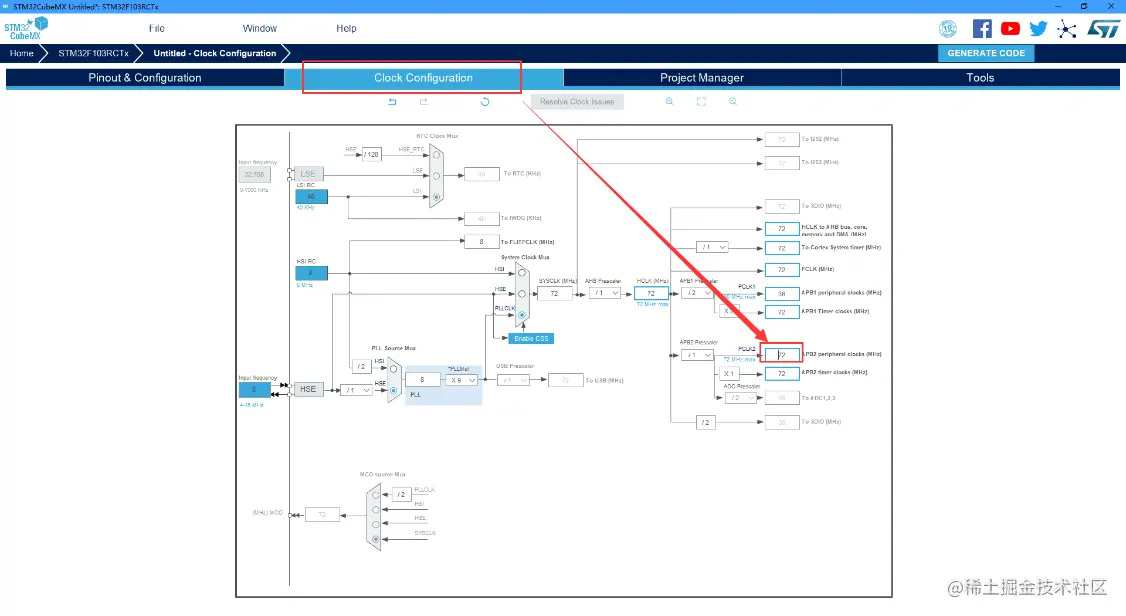This screenshot has width=1126, height=616.
Task: Click the HSE input frequency field
Action: pos(254,390)
